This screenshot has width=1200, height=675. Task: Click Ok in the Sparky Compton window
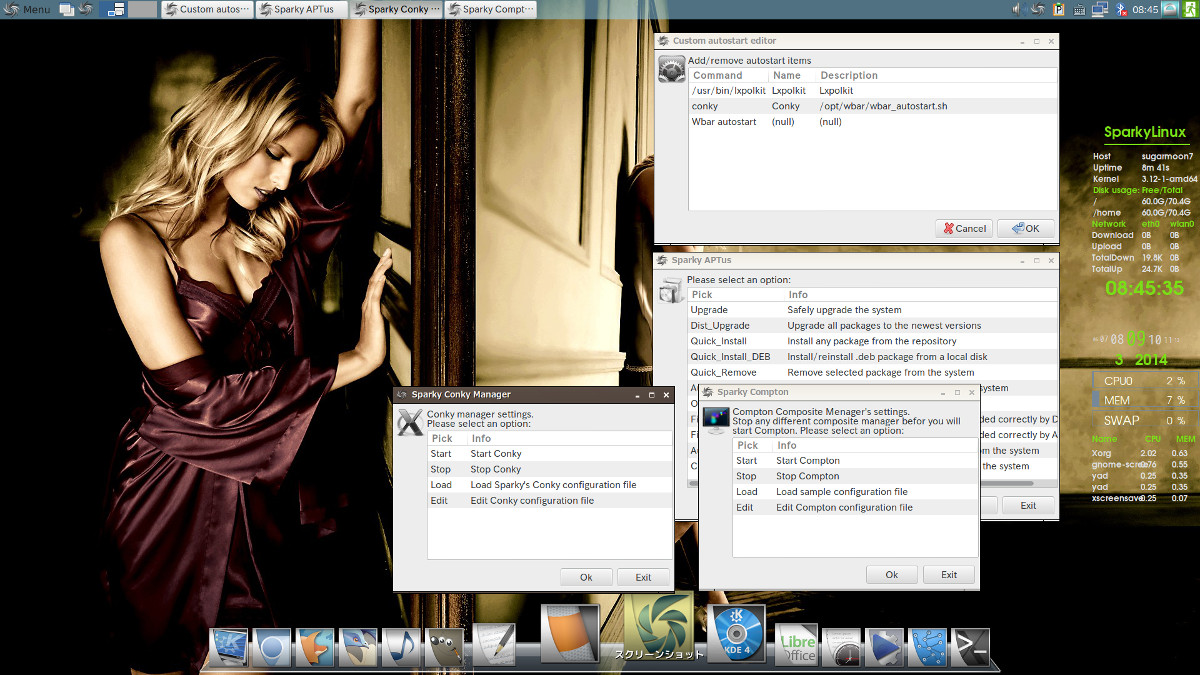click(x=892, y=574)
